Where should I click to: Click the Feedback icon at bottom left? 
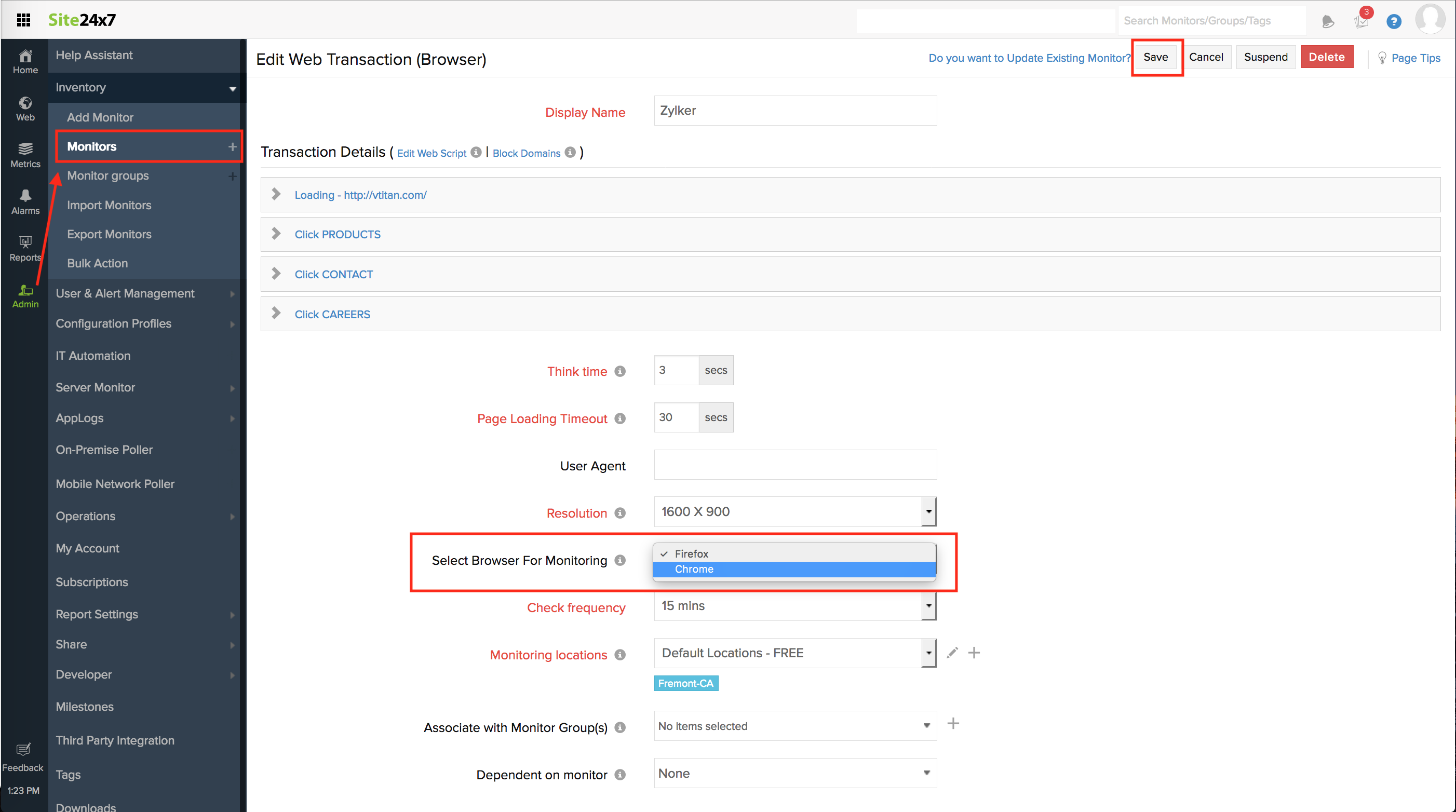(x=23, y=750)
